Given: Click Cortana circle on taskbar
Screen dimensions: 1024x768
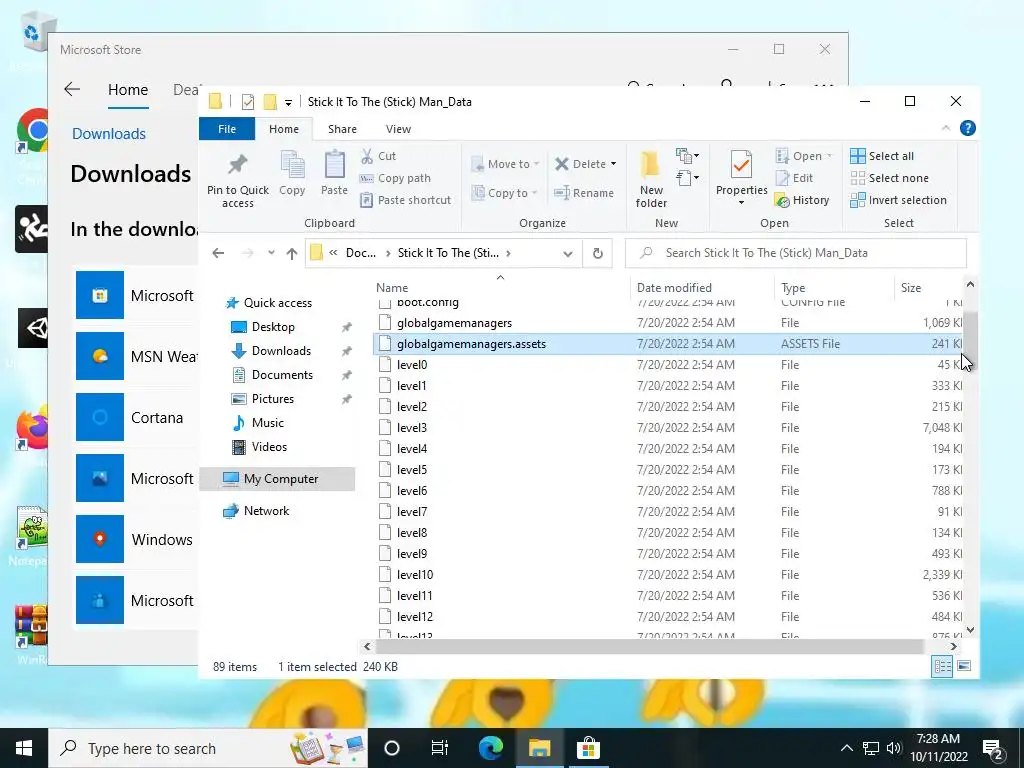Looking at the screenshot, I should click(392, 748).
